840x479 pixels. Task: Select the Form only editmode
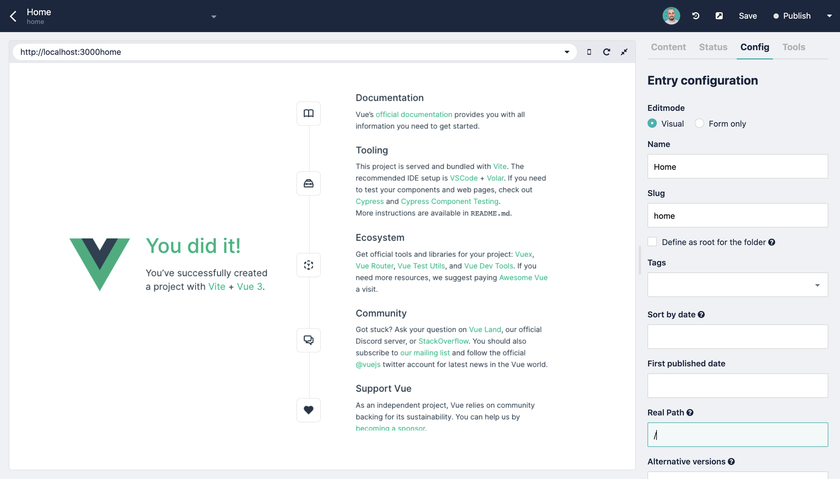coord(699,123)
